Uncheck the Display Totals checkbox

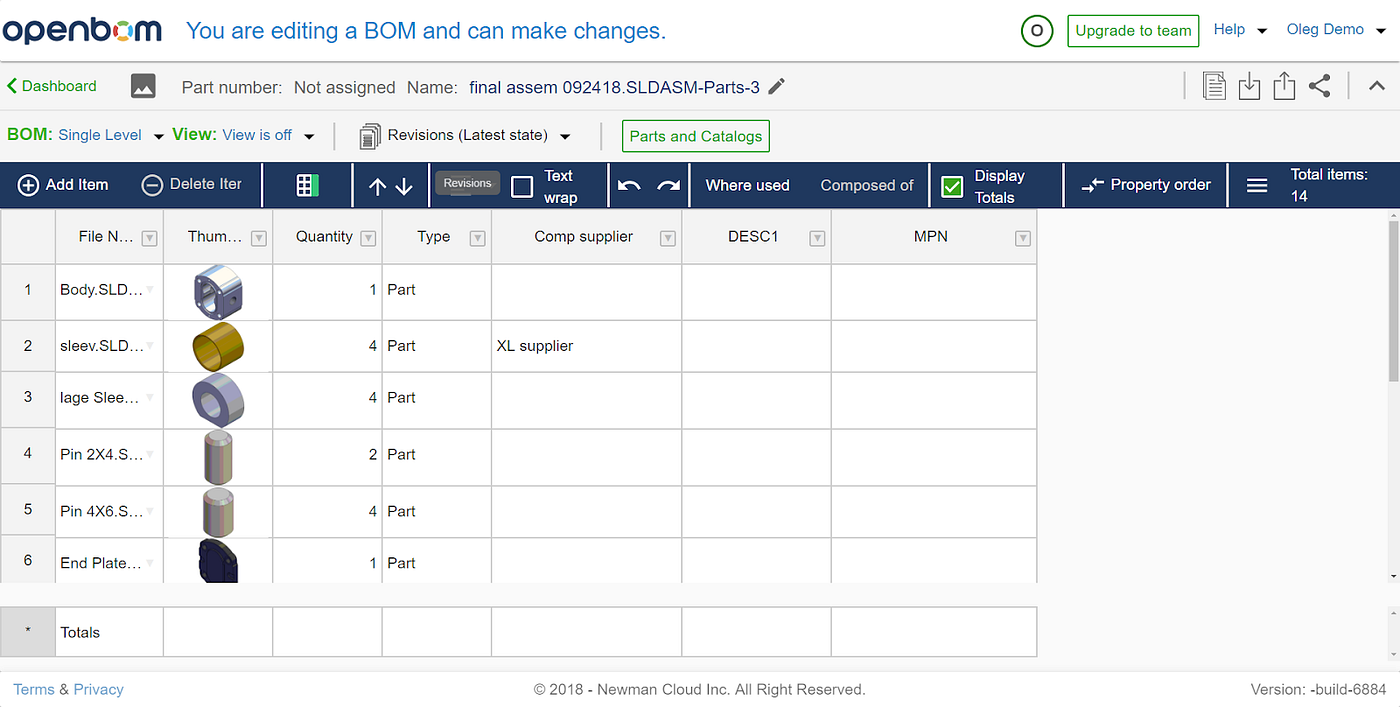tap(953, 187)
